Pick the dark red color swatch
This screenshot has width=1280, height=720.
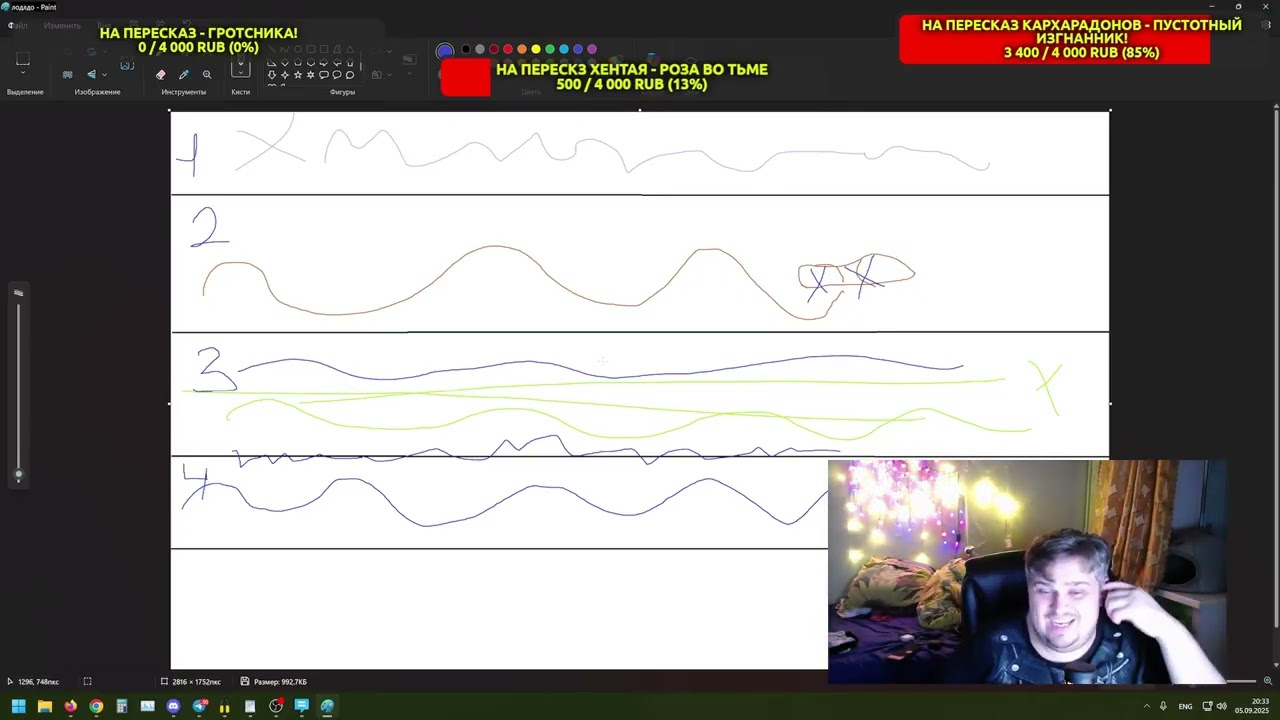click(494, 49)
